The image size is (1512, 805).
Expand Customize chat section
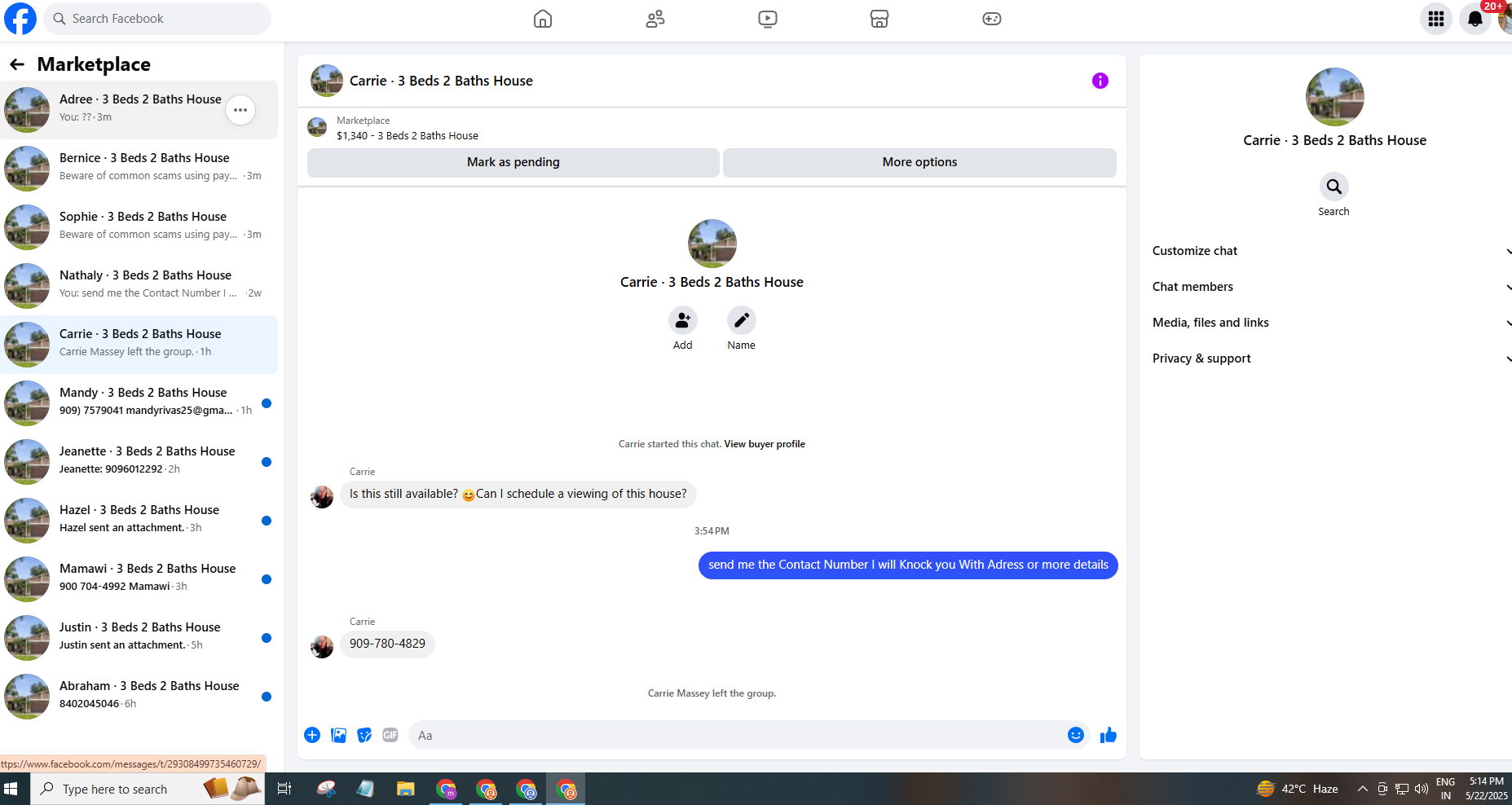[x=1330, y=251]
